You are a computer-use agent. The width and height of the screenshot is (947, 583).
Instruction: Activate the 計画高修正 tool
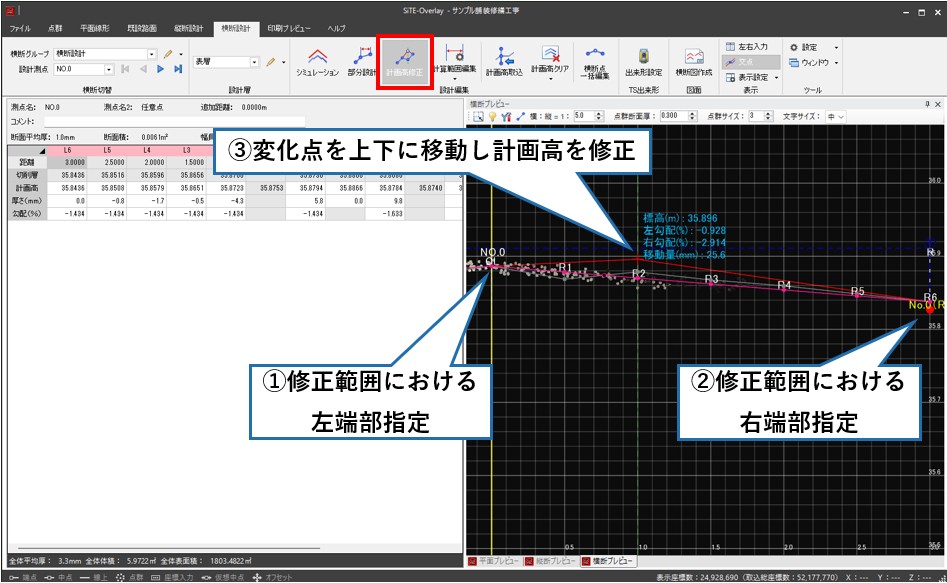405,60
